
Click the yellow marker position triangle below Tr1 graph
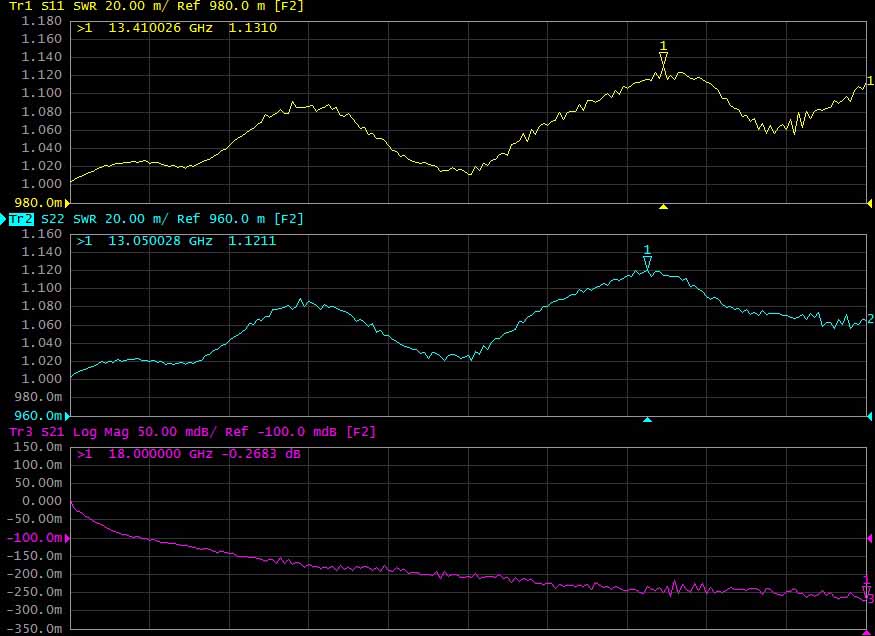pyautogui.click(x=663, y=206)
